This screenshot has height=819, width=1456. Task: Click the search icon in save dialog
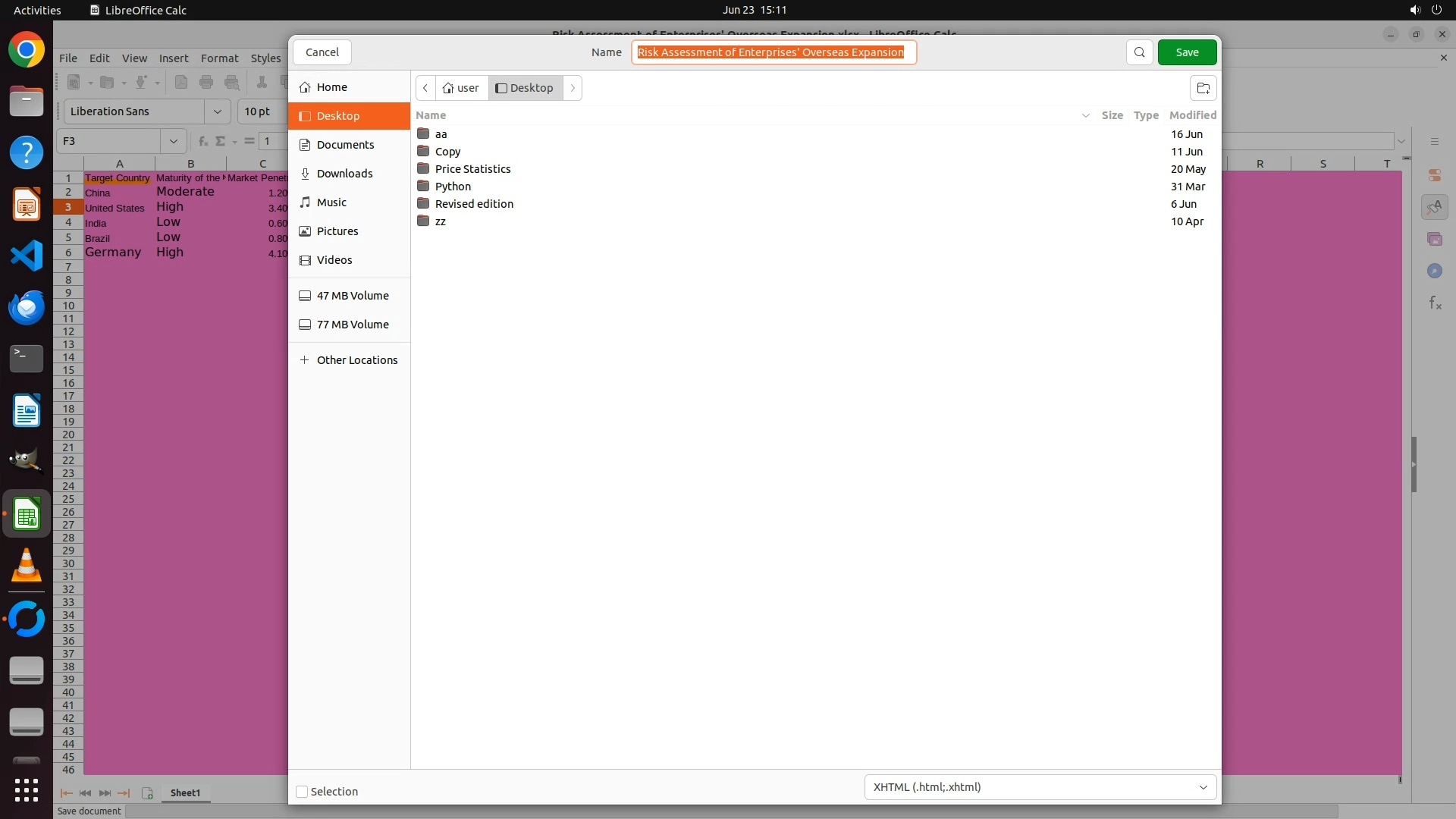(x=1139, y=52)
